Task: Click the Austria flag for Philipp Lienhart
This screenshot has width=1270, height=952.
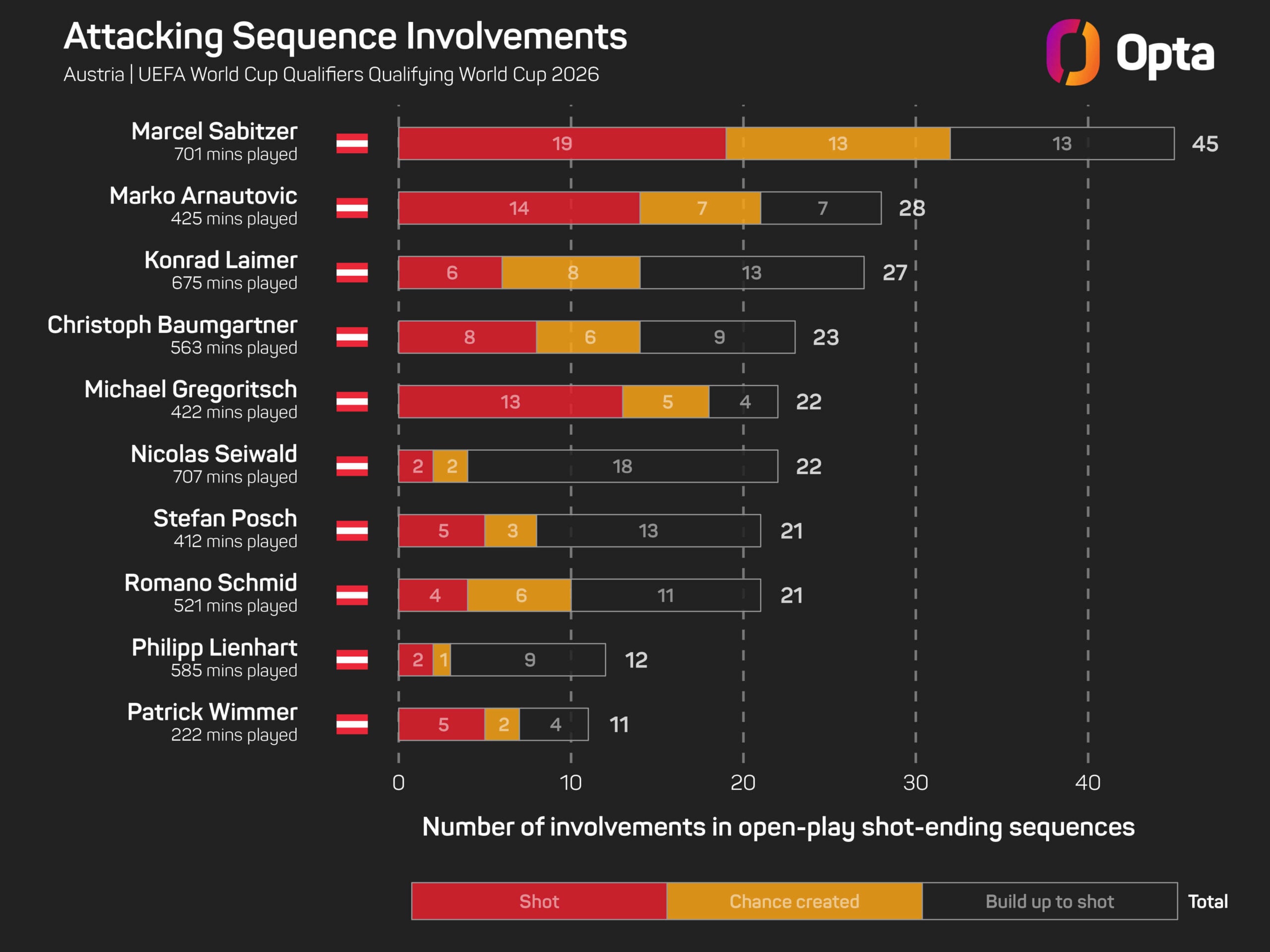Action: pos(352,660)
